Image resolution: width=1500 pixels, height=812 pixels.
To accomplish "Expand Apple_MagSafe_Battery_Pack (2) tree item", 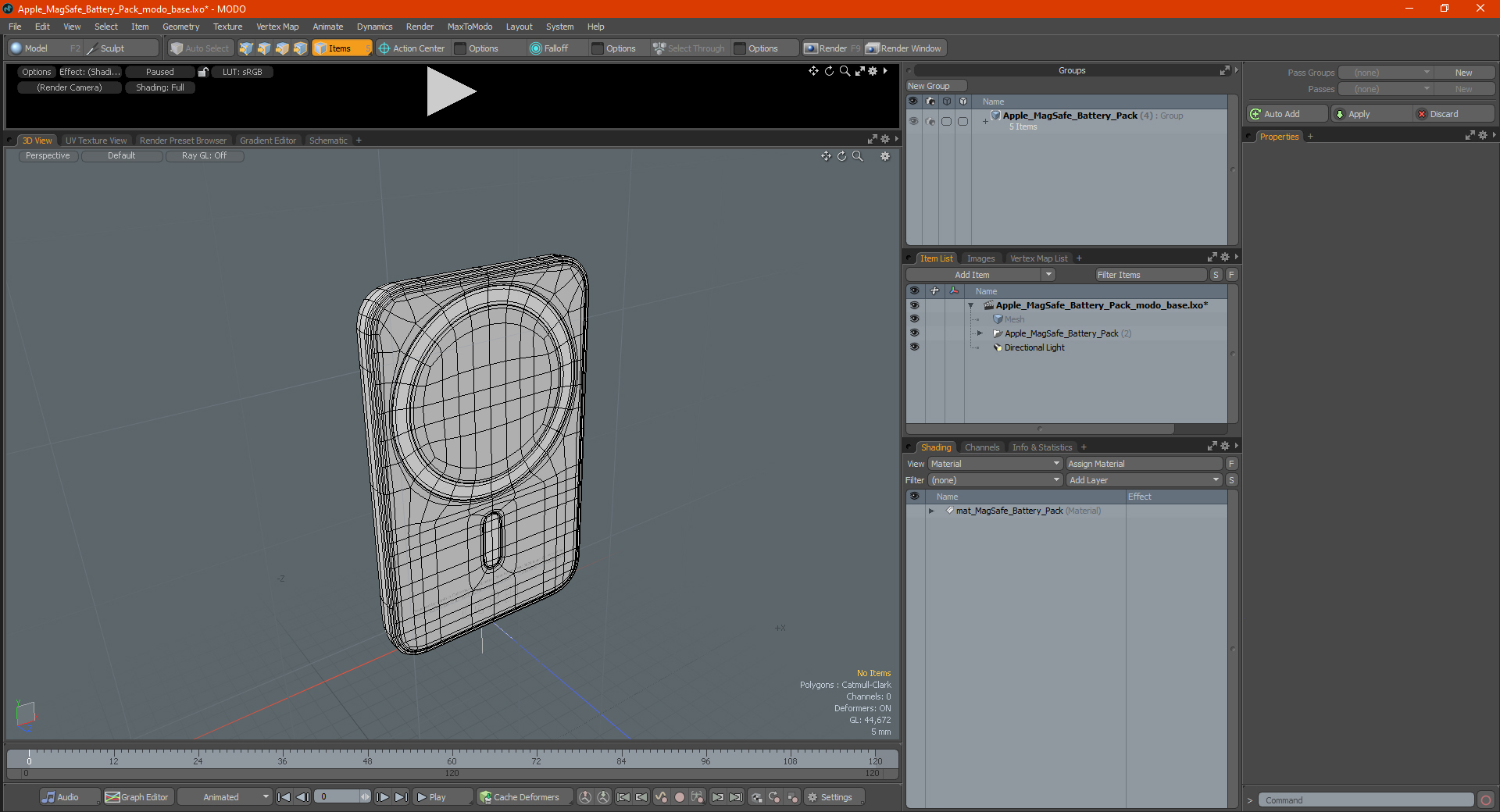I will (980, 333).
